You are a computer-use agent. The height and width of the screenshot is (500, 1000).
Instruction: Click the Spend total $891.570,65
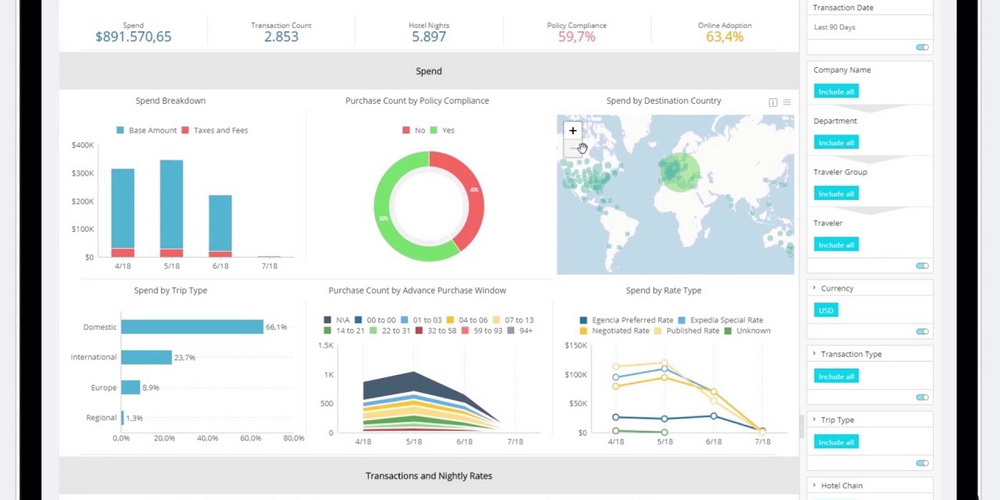133,36
